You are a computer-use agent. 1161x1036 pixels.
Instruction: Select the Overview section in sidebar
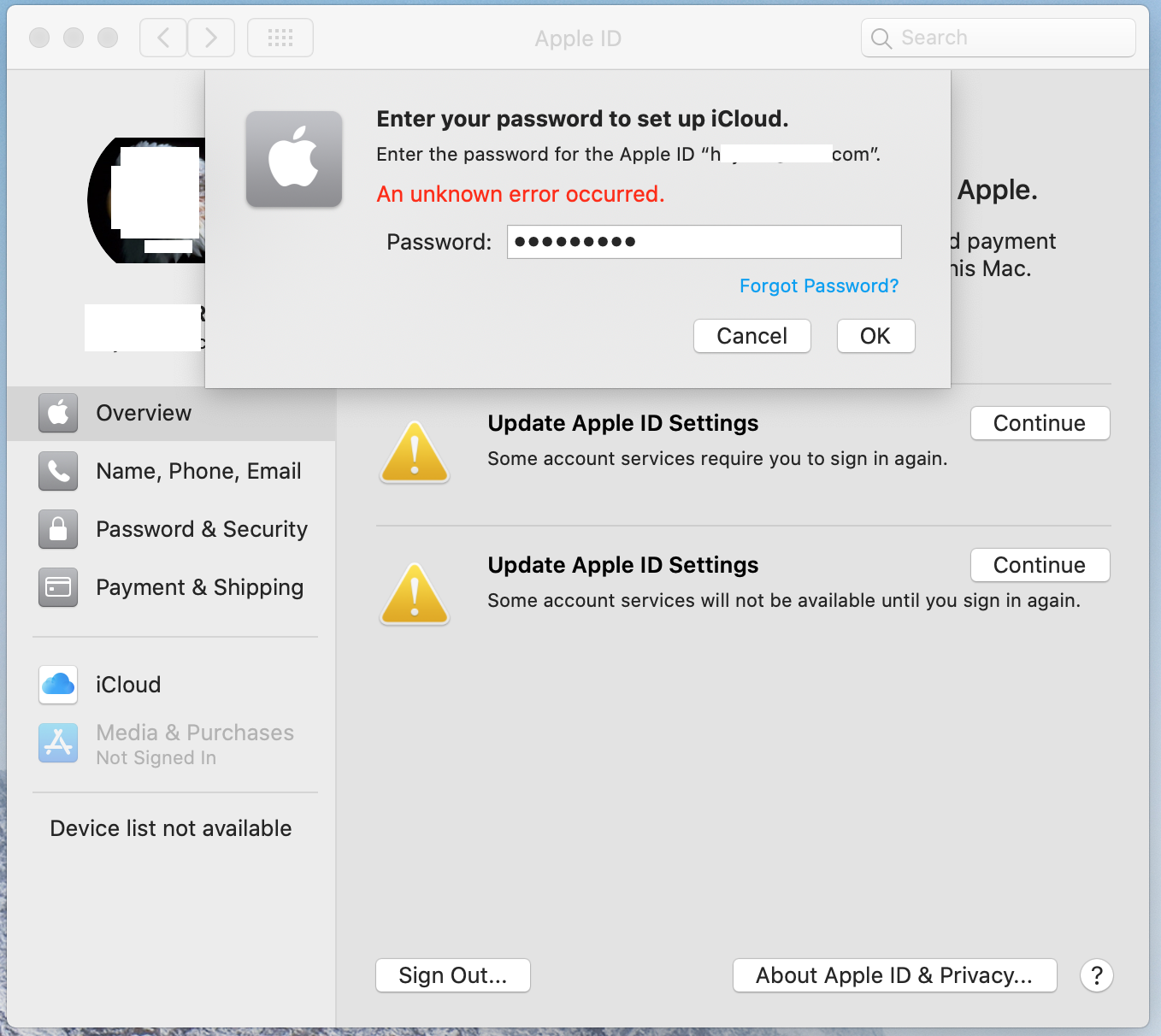(144, 413)
